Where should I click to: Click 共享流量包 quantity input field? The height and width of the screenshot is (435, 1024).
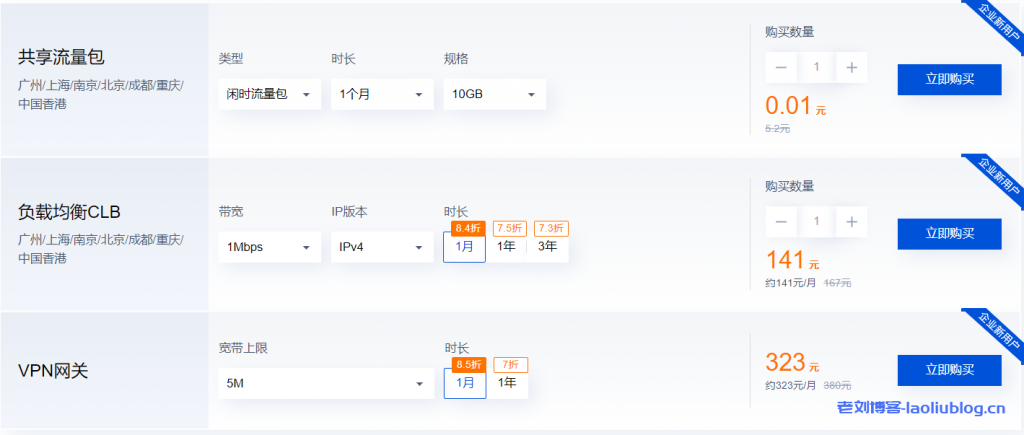pos(816,67)
